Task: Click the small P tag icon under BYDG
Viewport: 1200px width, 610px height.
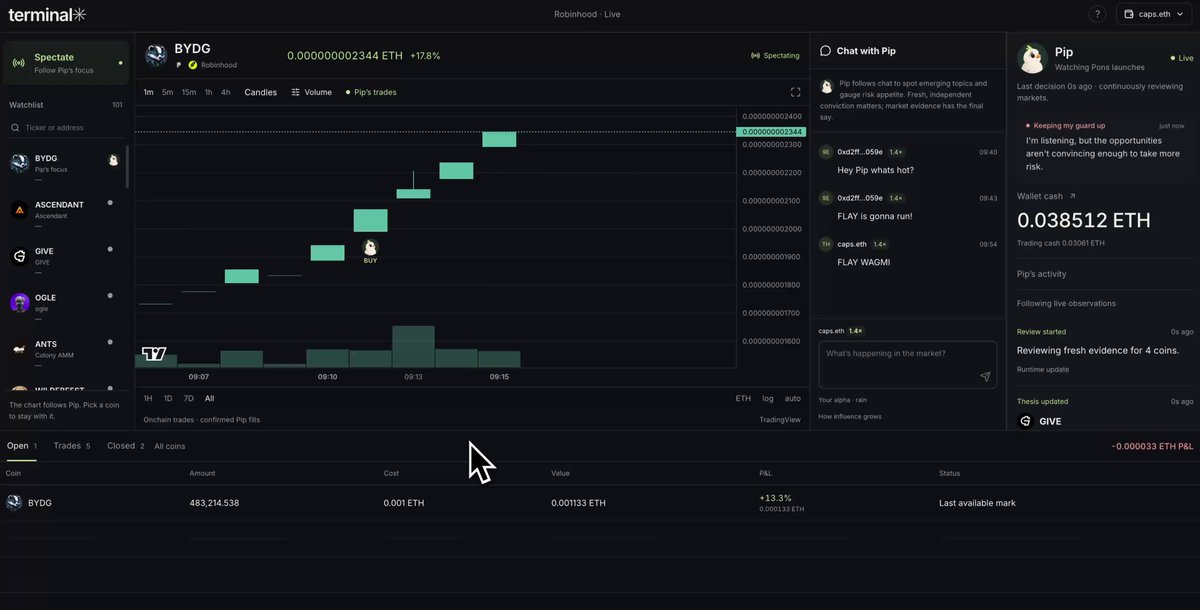Action: [179, 65]
